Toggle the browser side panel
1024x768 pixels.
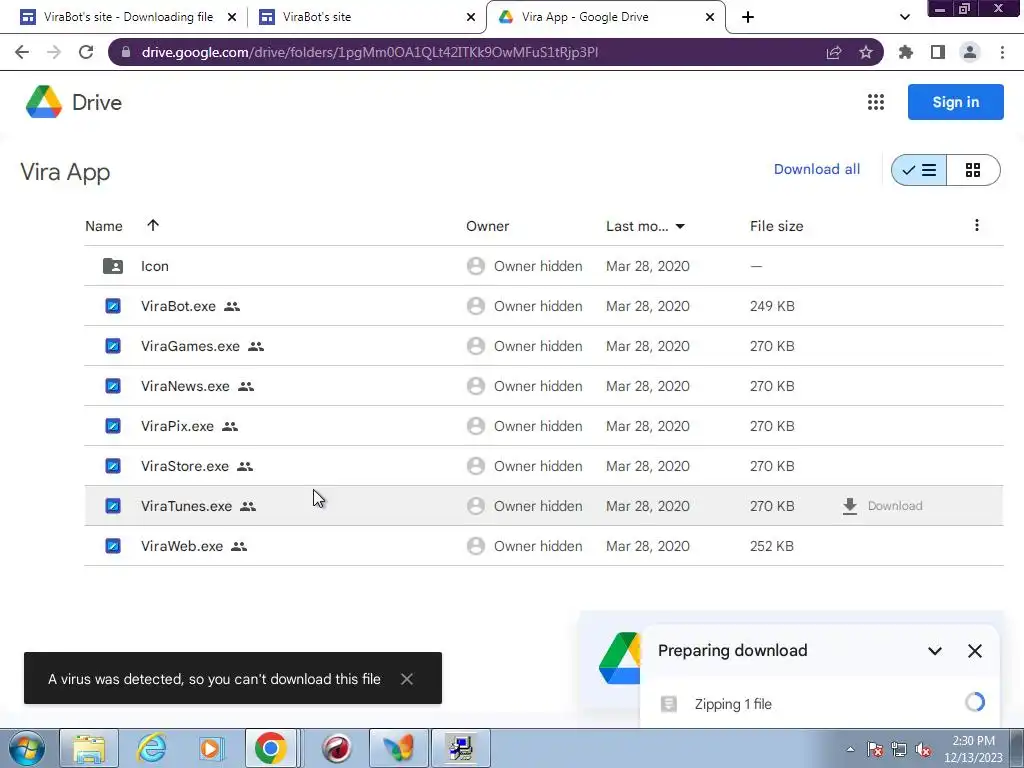[x=938, y=52]
